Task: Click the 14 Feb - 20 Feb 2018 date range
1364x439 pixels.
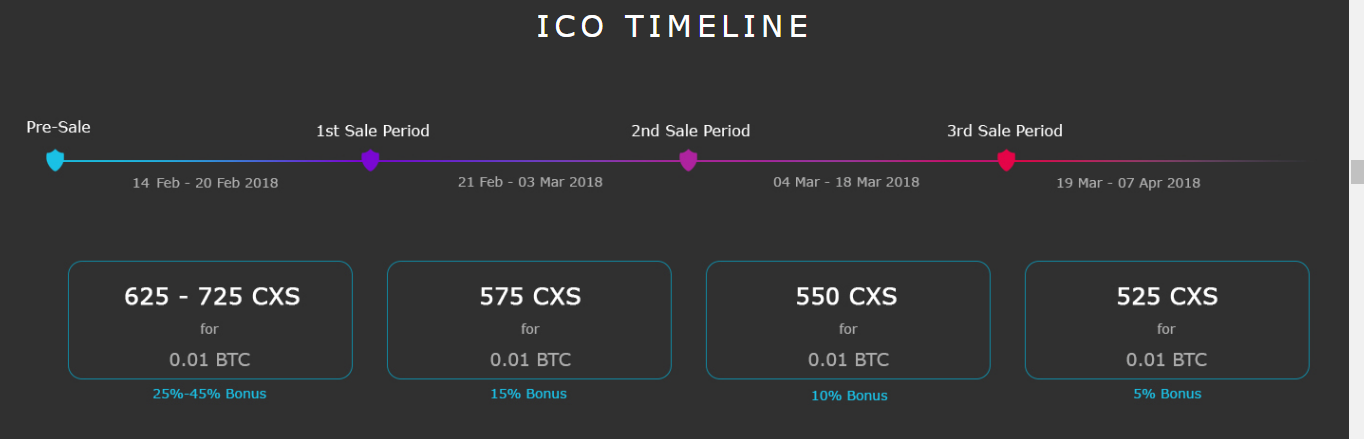Action: coord(205,183)
